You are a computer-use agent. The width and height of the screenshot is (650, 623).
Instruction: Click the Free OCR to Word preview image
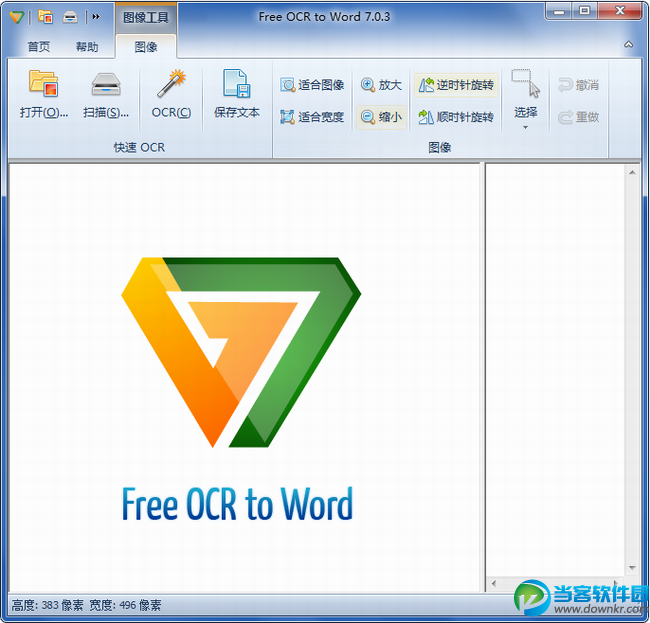(x=240, y=390)
